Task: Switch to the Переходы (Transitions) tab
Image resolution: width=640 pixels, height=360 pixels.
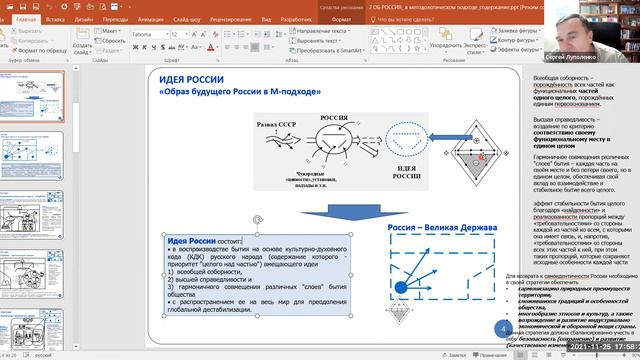Action: tap(115, 19)
